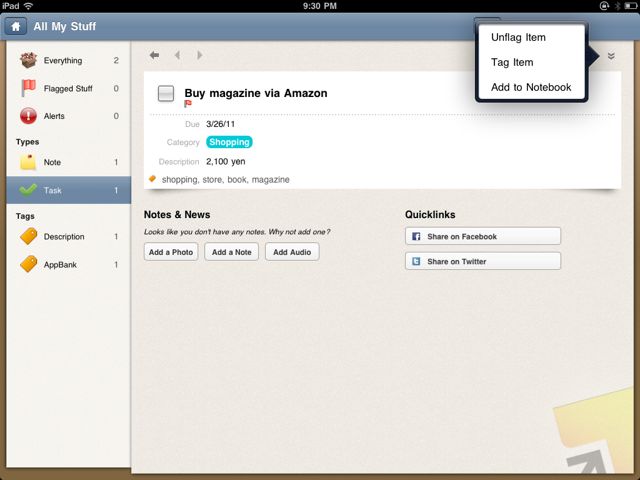Click the tags shopping, store, book, magazine
640x480 pixels.
[225, 180]
